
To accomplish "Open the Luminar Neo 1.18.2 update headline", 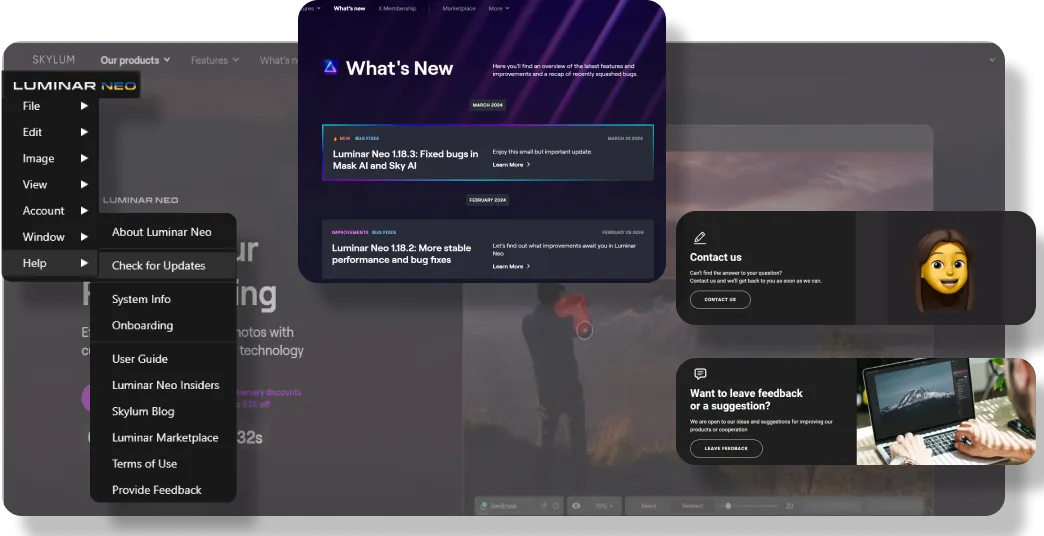I will (x=401, y=254).
